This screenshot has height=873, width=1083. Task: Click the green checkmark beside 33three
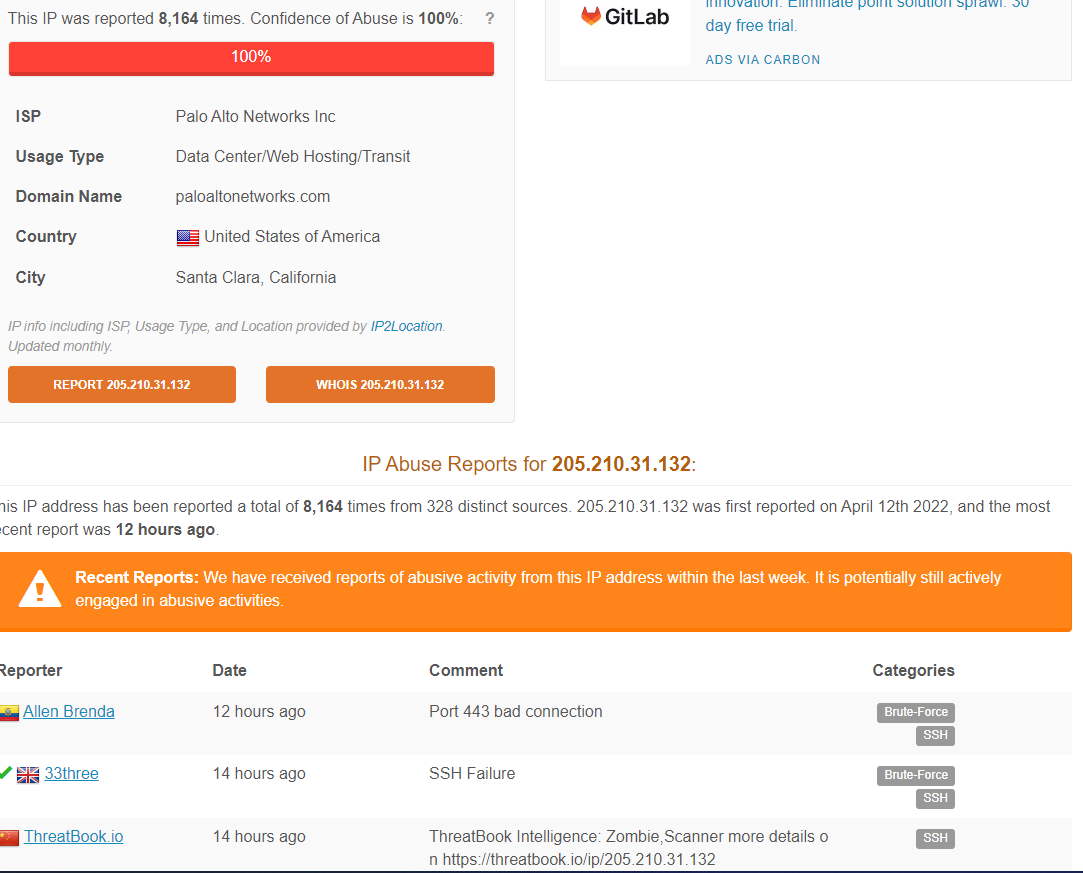click(x=6, y=773)
